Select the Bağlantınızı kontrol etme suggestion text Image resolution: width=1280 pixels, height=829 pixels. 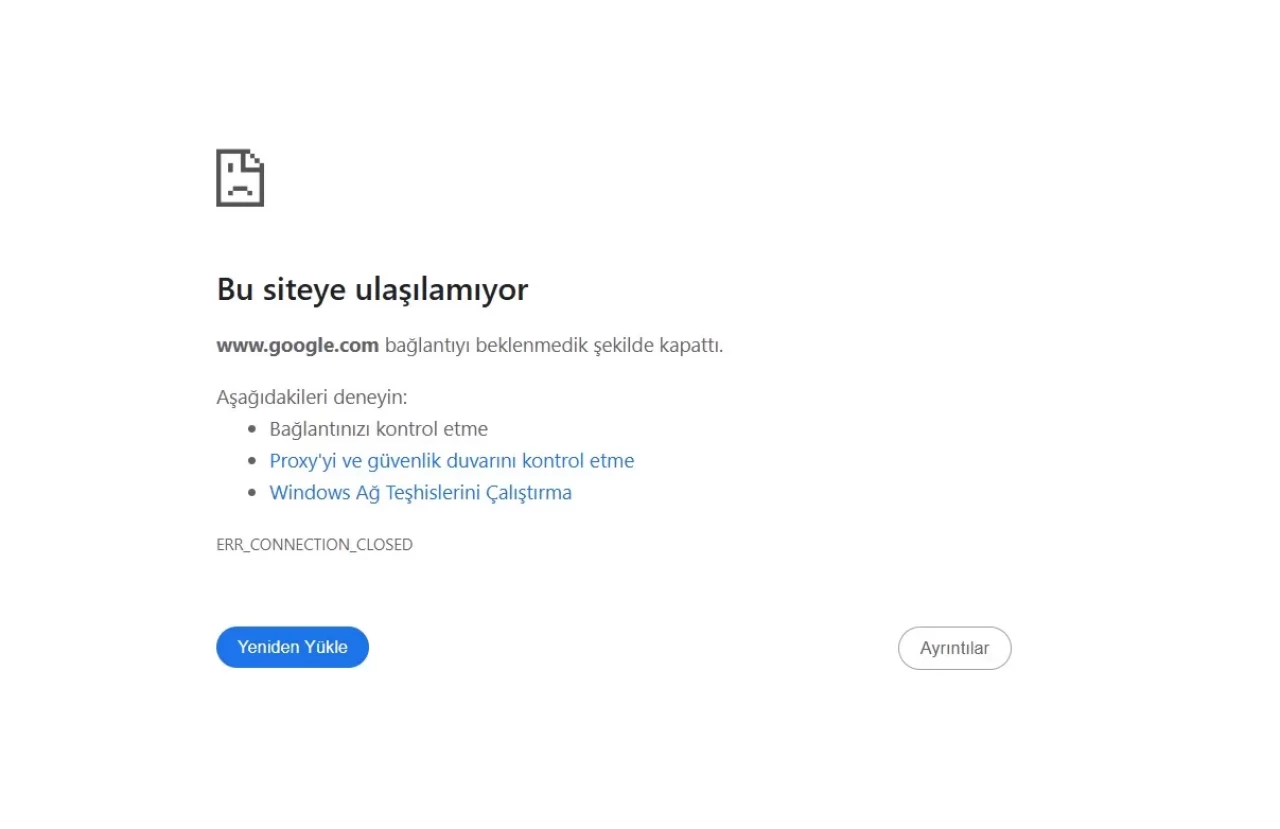point(378,428)
